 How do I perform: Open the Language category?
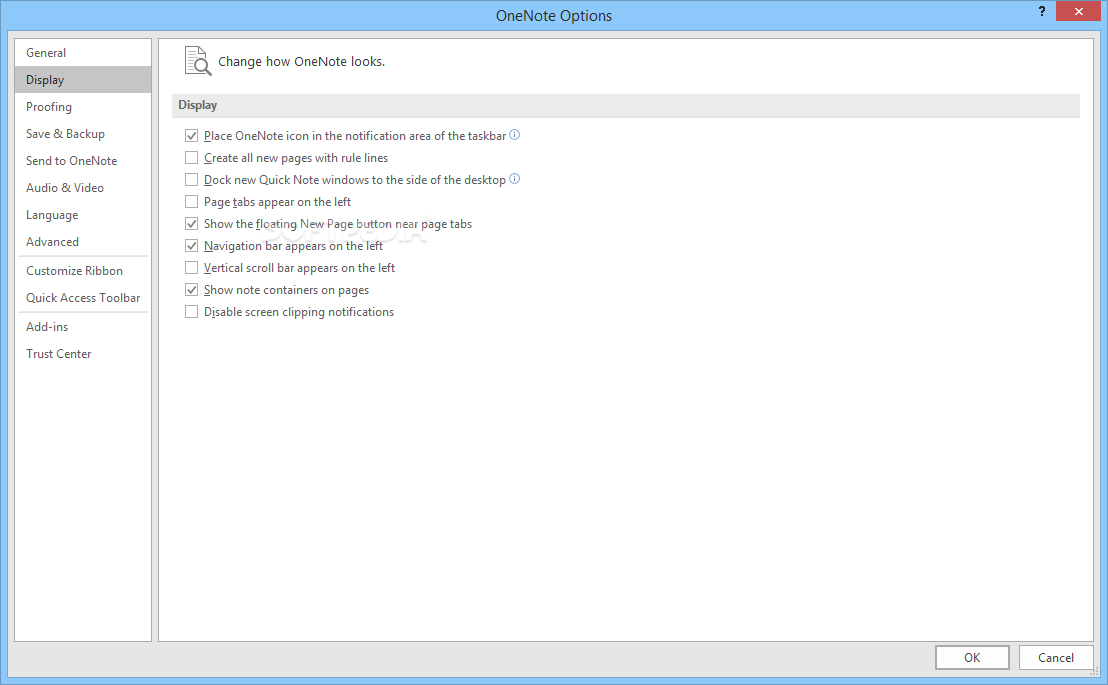[83, 215]
